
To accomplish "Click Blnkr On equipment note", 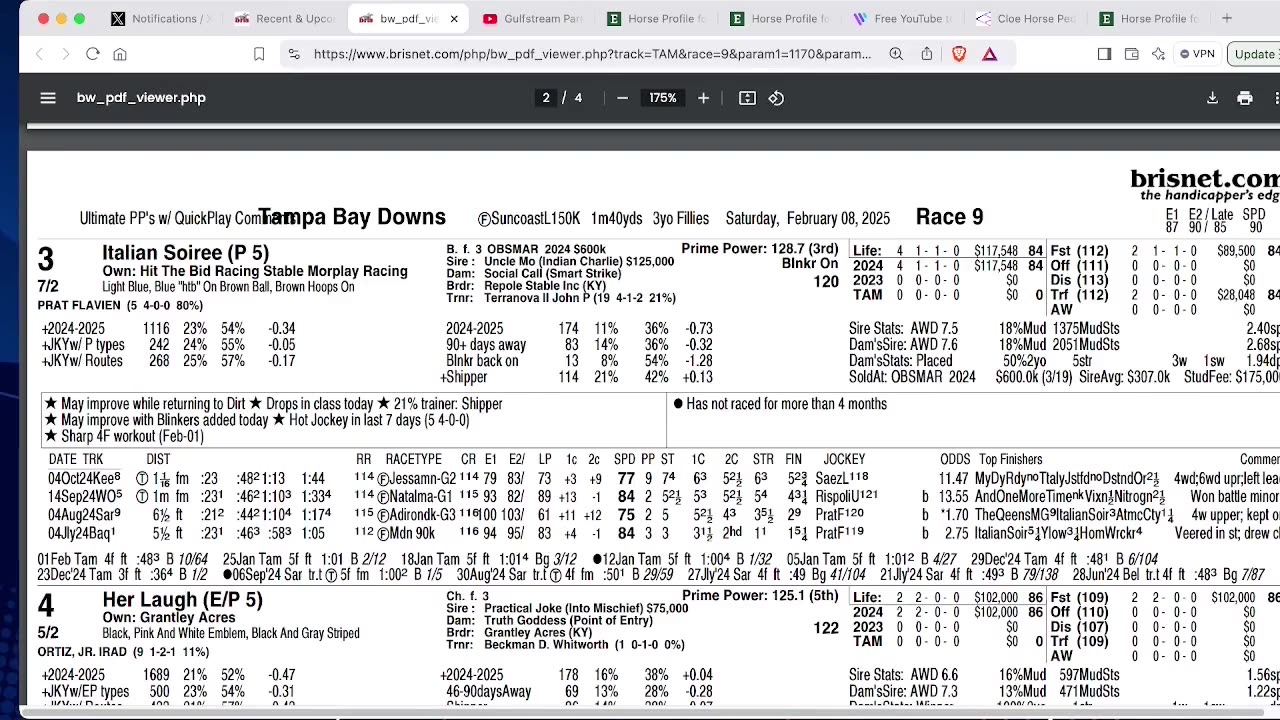I will pos(810,264).
